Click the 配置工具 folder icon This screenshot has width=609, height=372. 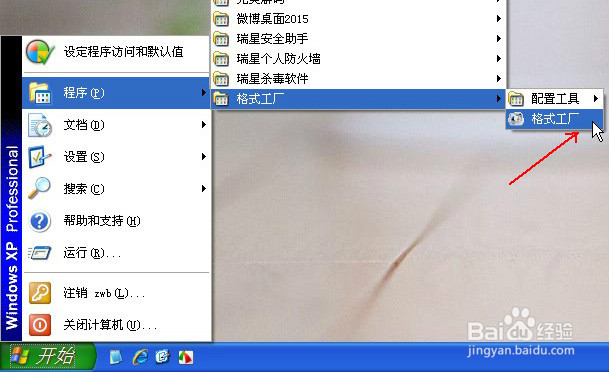(x=516, y=99)
